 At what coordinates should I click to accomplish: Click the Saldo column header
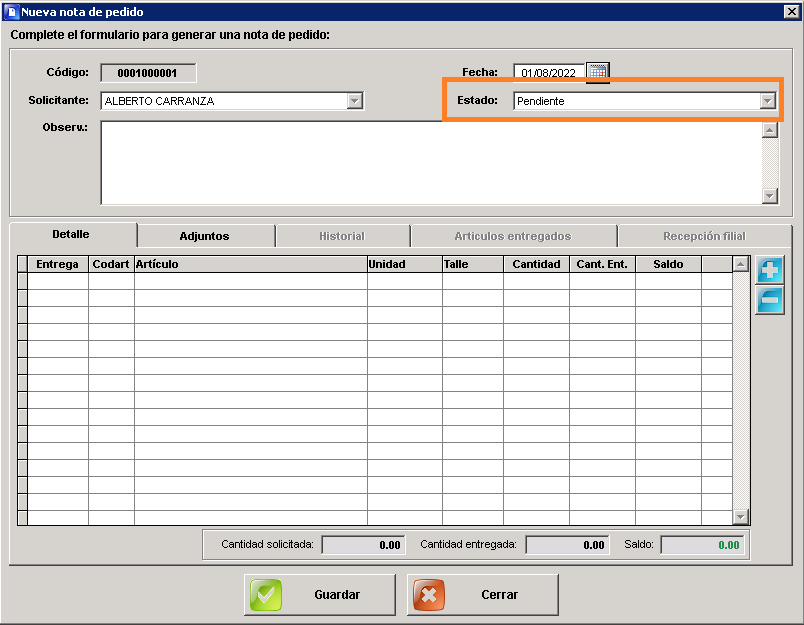tap(668, 264)
